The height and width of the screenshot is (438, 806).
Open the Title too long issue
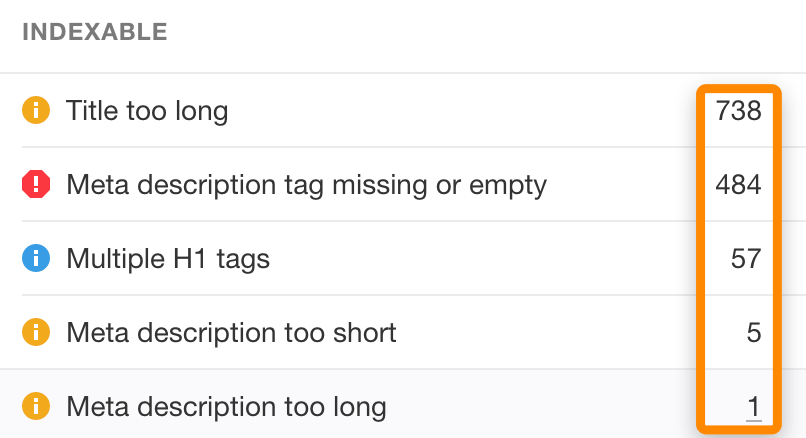point(147,111)
